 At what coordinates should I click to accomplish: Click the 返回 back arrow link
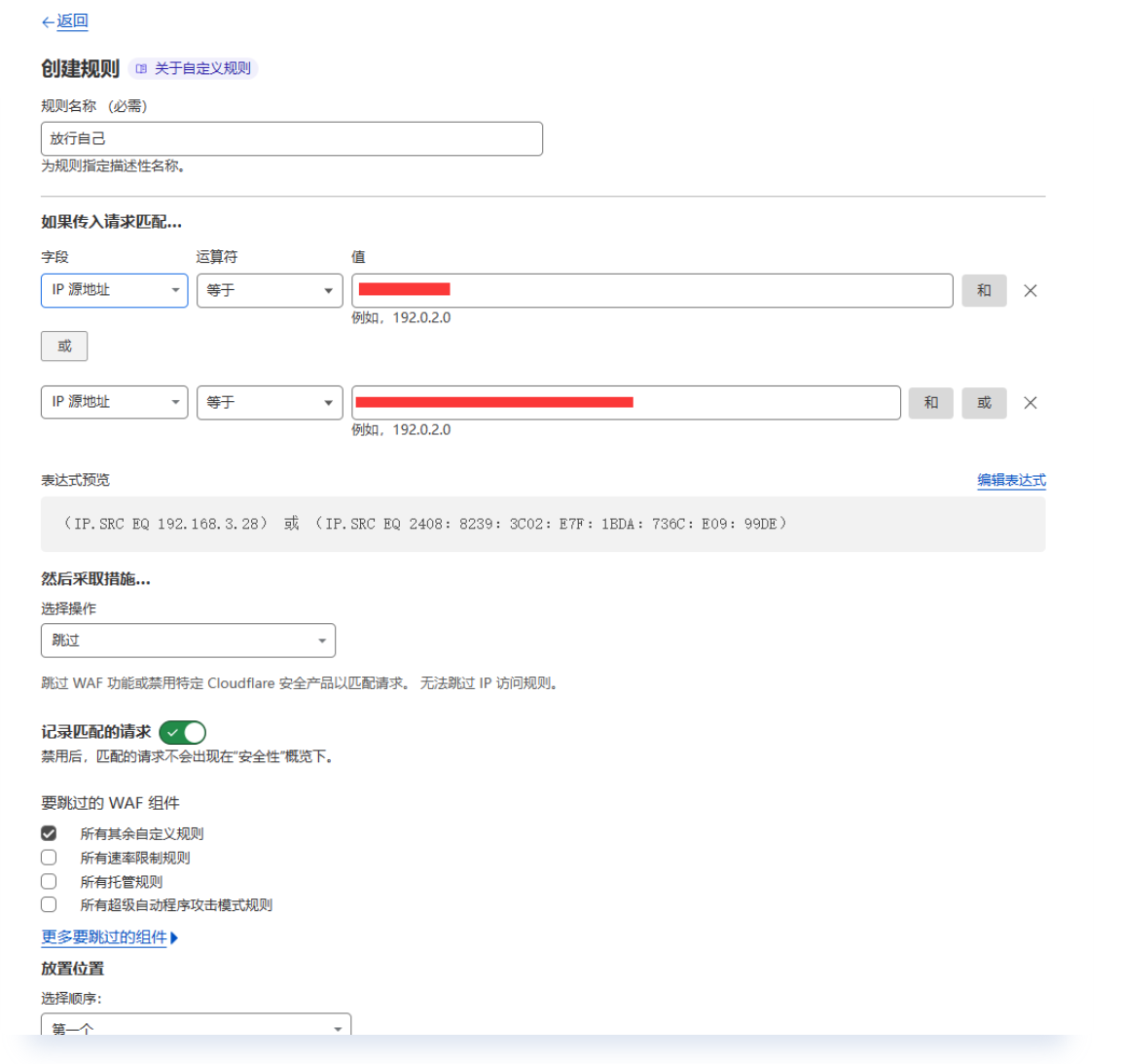[65, 21]
